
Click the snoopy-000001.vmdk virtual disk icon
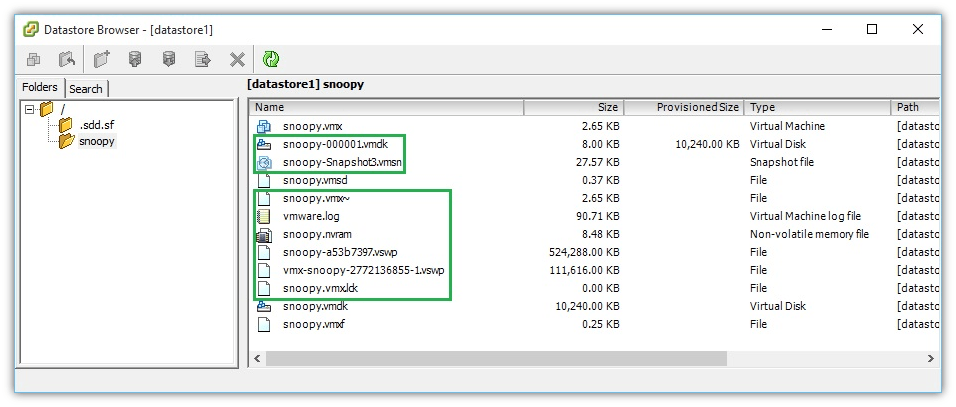(264, 144)
